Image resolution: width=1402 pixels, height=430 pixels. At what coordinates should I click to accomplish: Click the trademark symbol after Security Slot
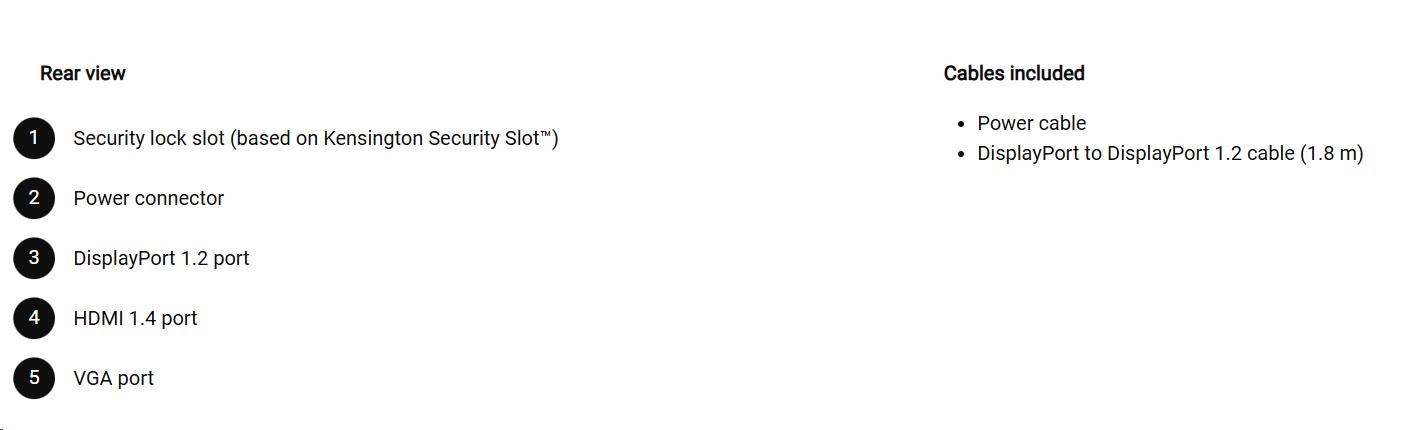click(545, 134)
